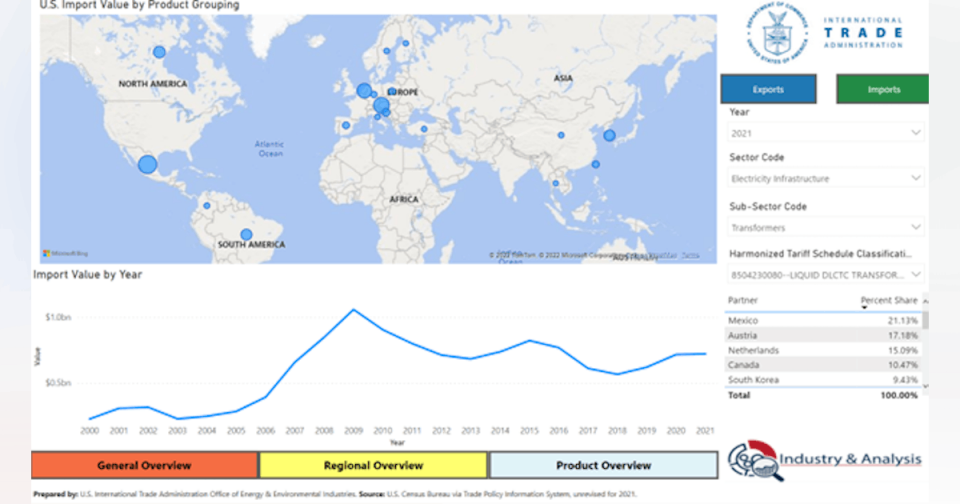
Task: Expand the Harmonized Tariff Schedule Classification dropdown
Action: click(826, 274)
